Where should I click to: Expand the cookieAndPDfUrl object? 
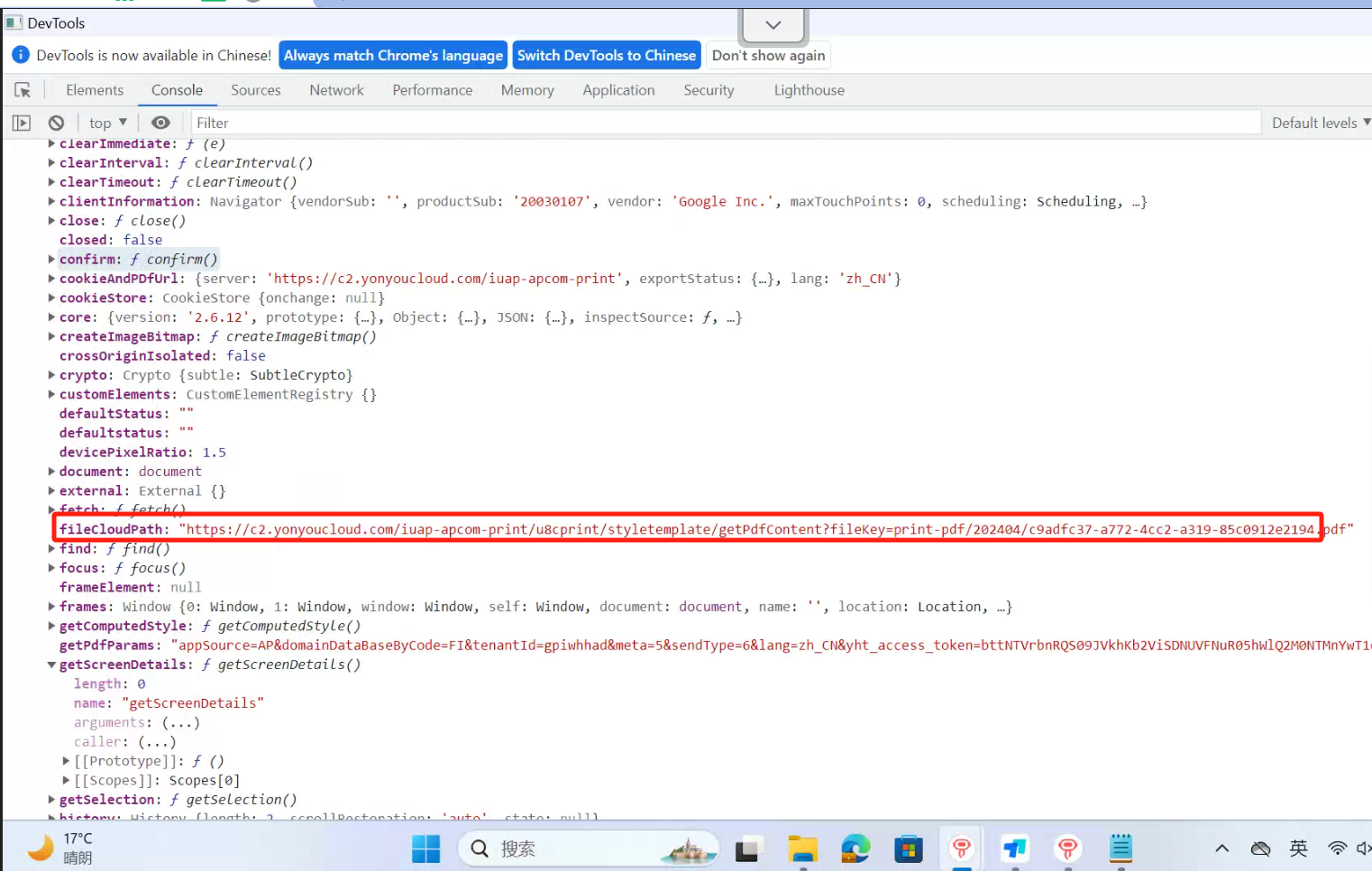(51, 279)
